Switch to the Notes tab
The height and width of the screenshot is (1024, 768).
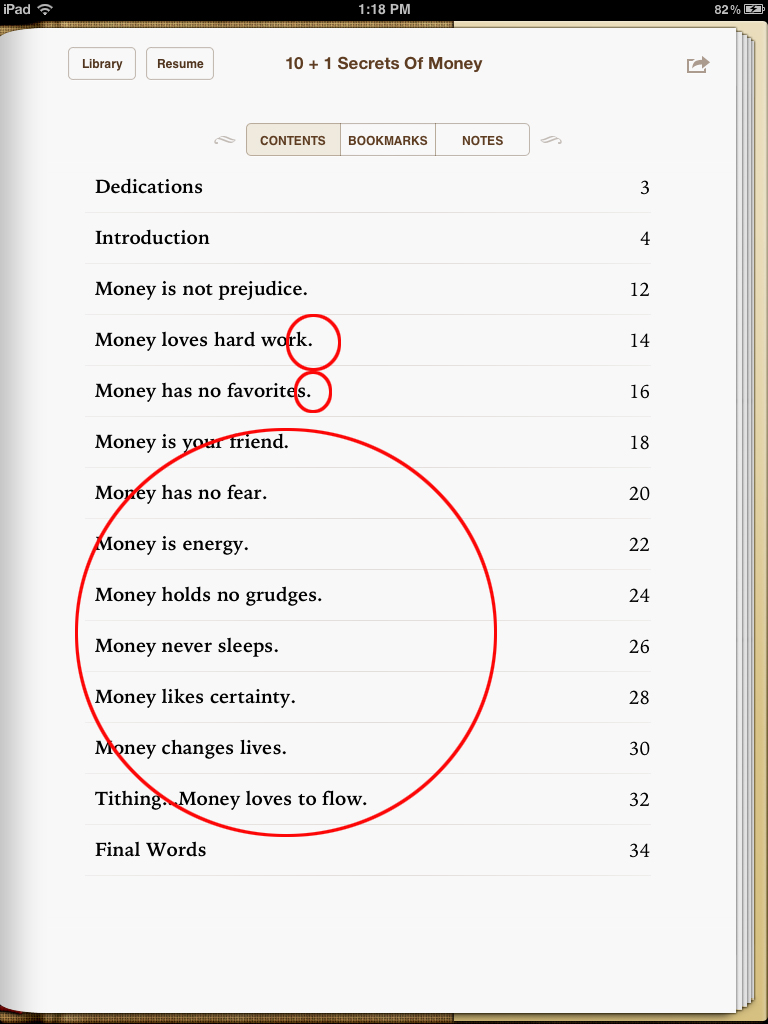click(x=483, y=140)
